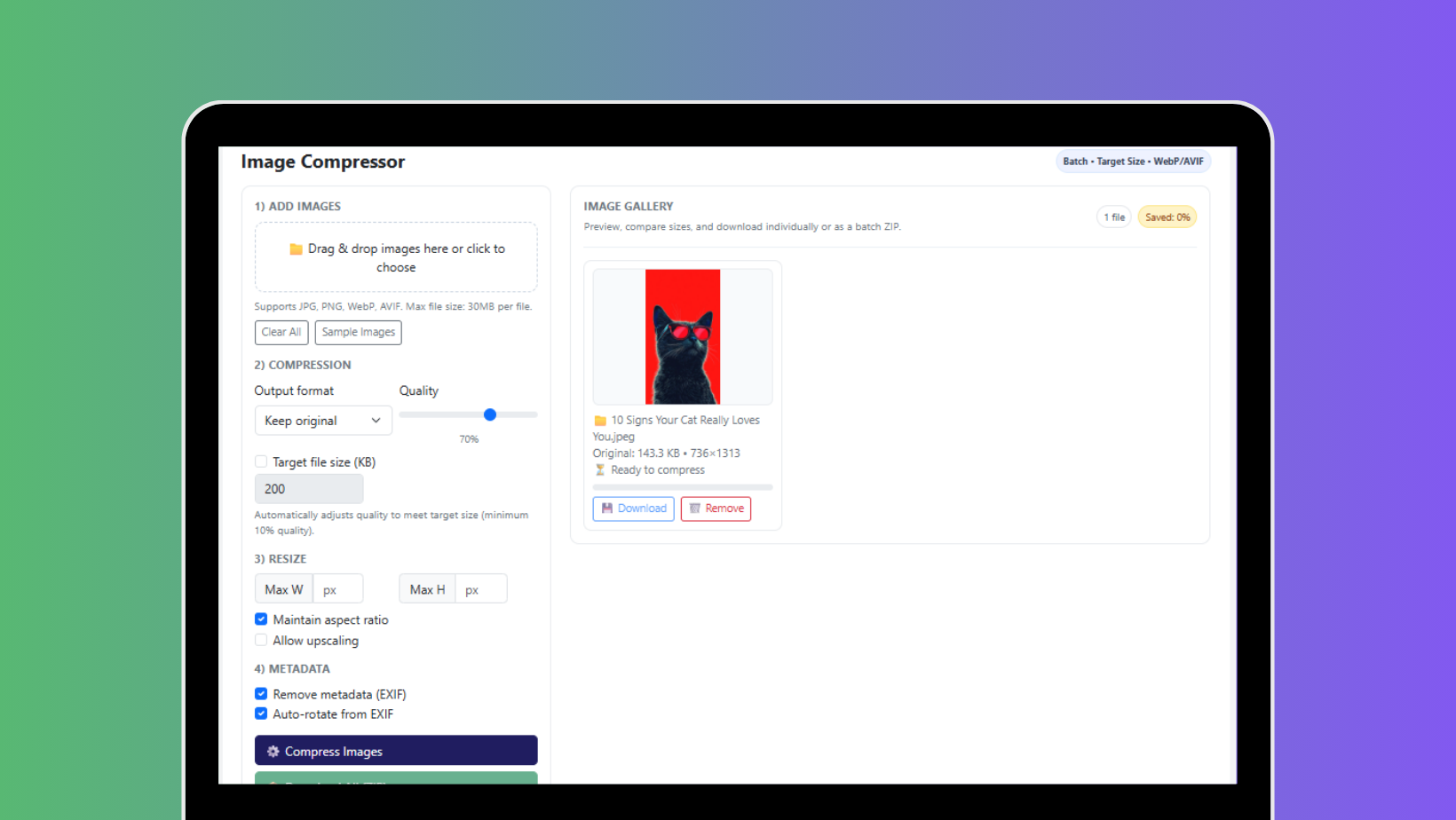Click the Max W pixel input field

(x=337, y=589)
